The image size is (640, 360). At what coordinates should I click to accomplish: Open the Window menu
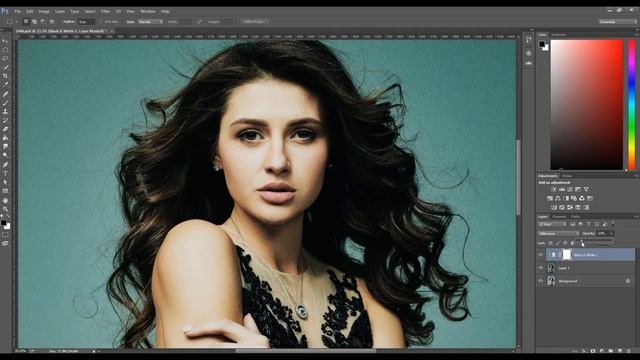point(147,11)
